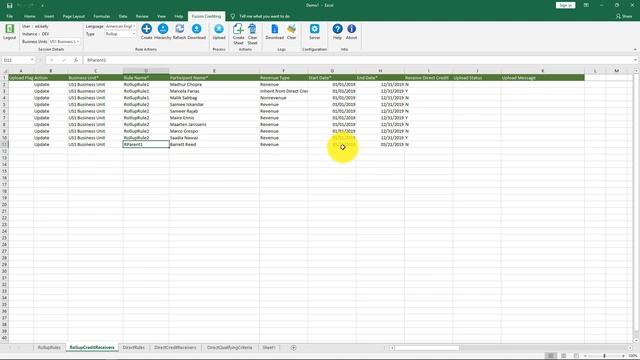The image size is (640, 360).
Task: Open the Home ribbon tab
Action: [x=29, y=16]
